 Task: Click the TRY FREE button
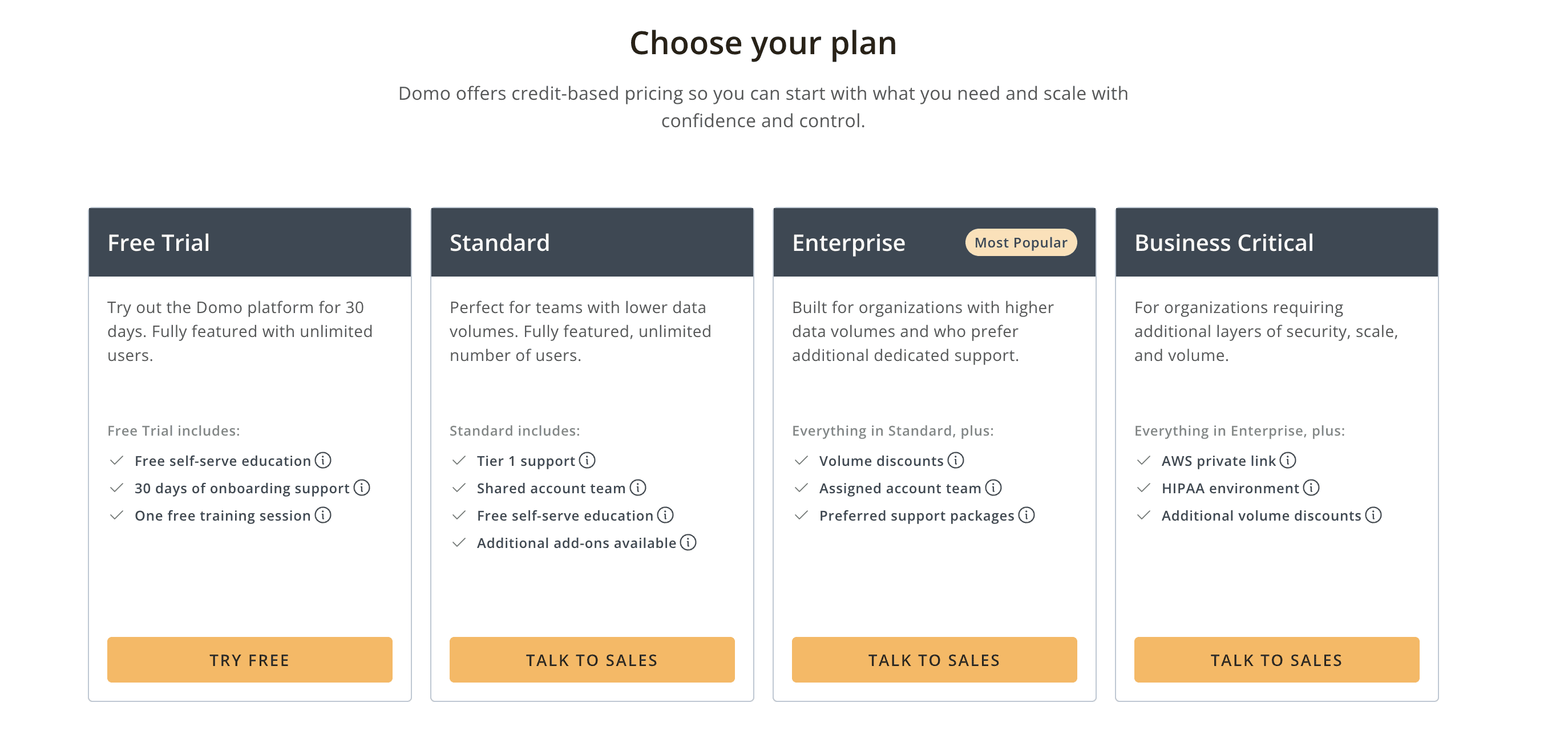point(249,659)
